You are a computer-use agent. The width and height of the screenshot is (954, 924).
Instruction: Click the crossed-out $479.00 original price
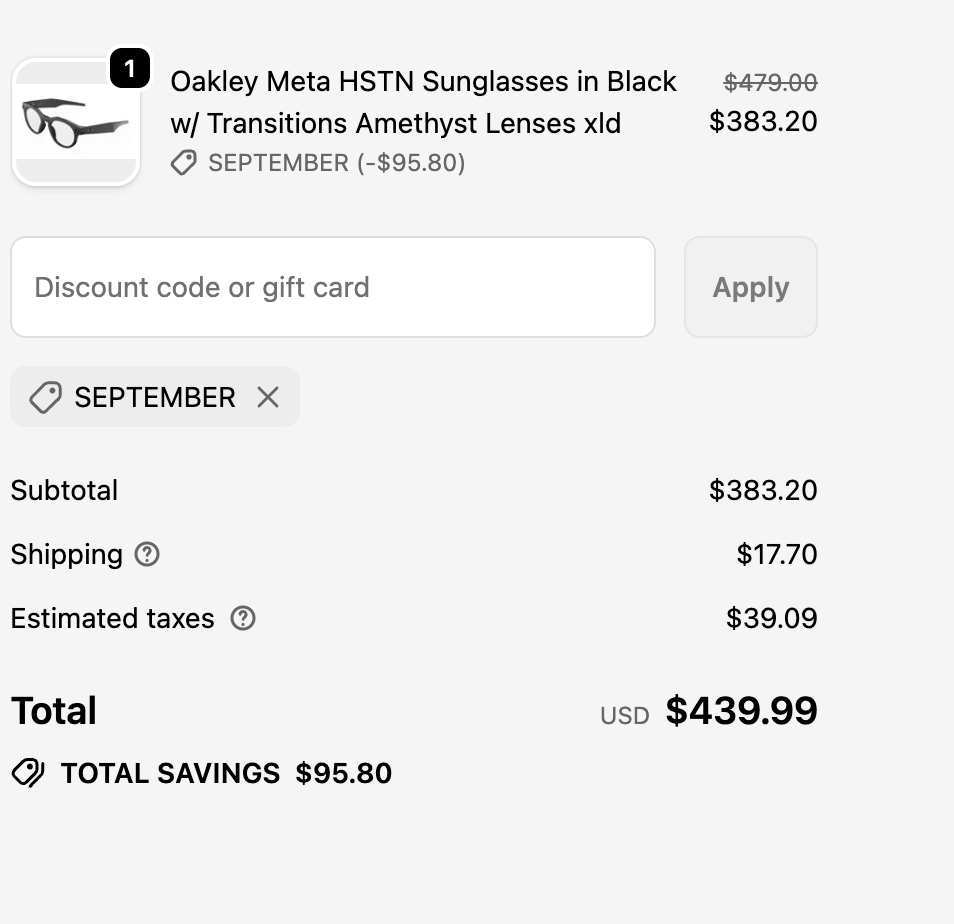pyautogui.click(x=770, y=82)
